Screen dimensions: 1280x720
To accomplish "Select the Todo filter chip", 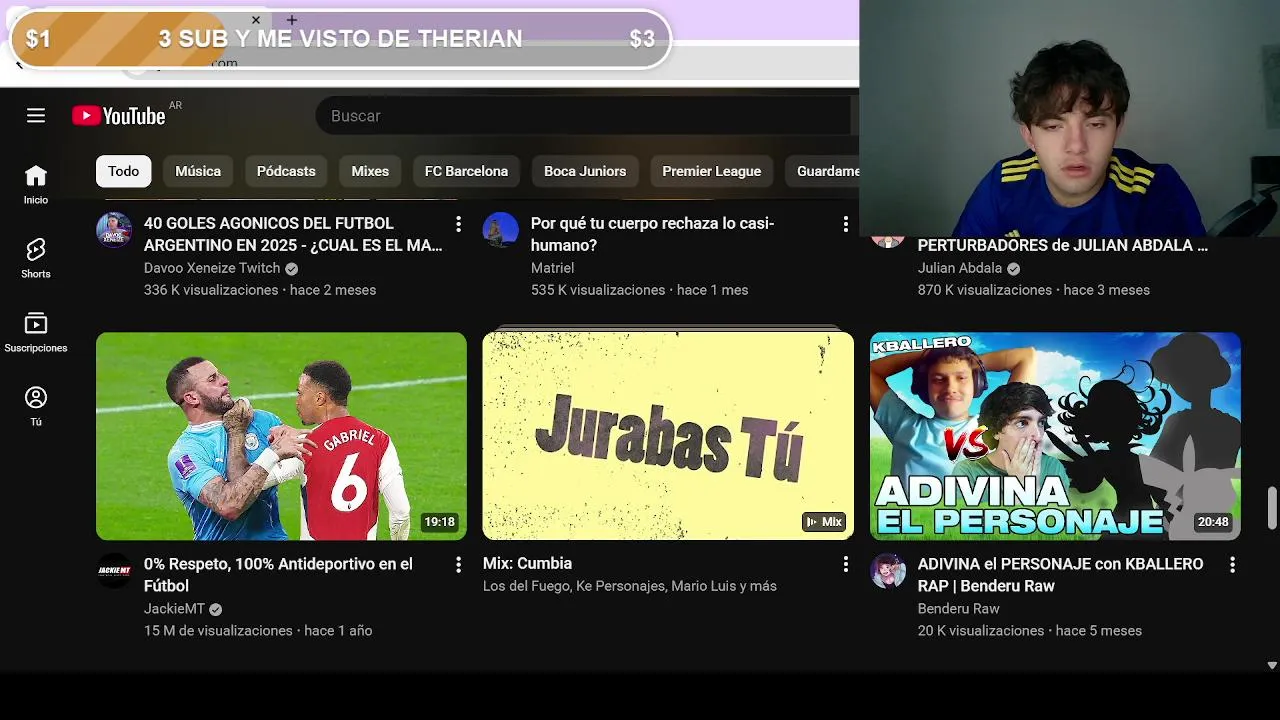I will click(124, 171).
